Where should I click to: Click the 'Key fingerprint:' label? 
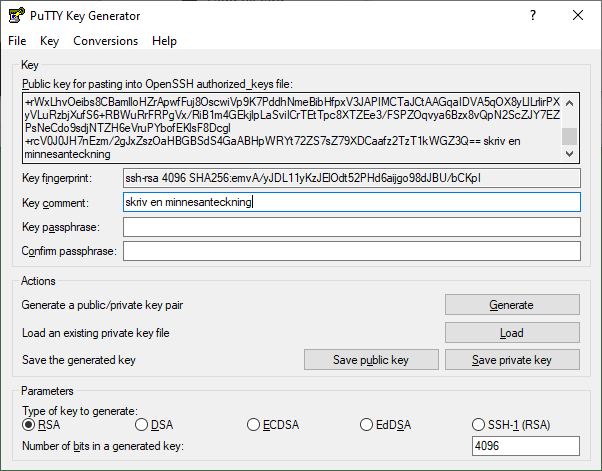click(x=57, y=178)
